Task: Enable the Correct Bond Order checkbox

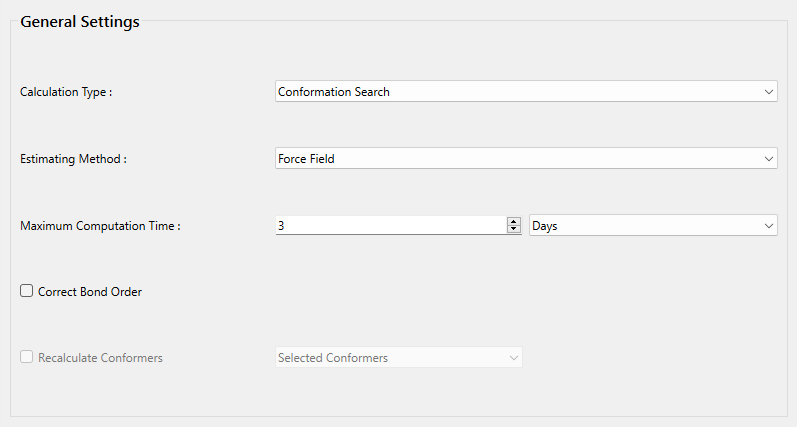Action: click(27, 292)
